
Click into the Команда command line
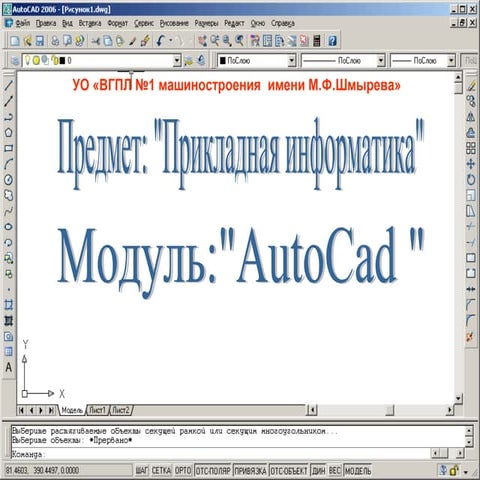click(x=220, y=454)
